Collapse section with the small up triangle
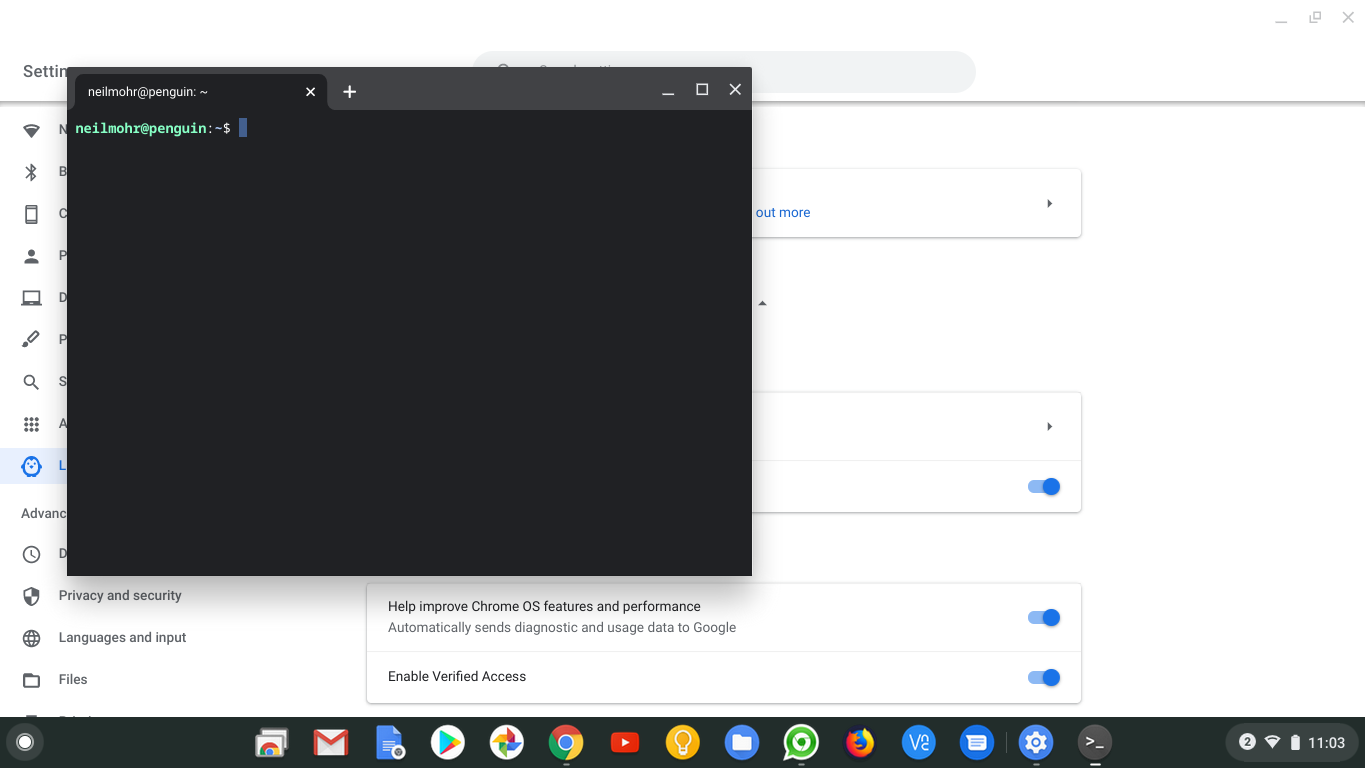This screenshot has width=1365, height=768. pos(762,303)
